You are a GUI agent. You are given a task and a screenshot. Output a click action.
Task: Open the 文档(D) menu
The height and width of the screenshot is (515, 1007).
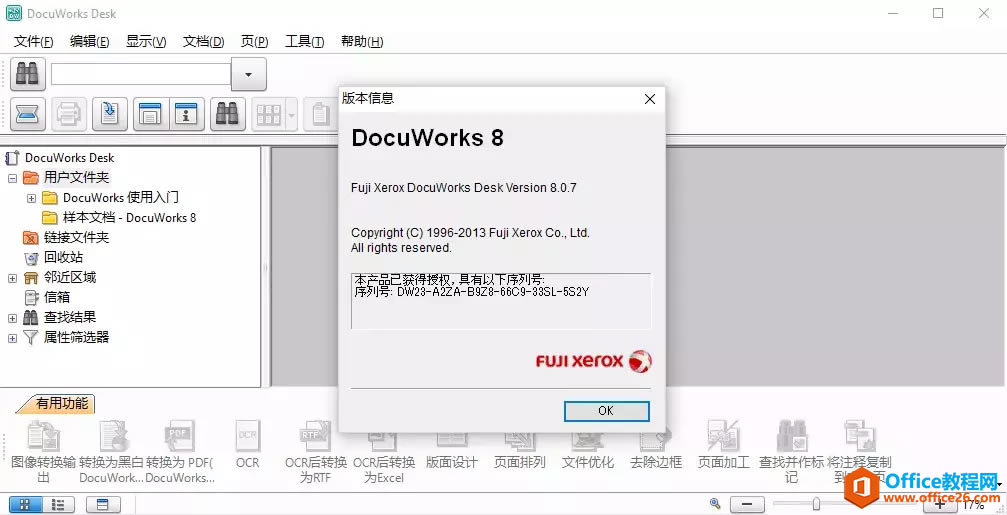[204, 42]
